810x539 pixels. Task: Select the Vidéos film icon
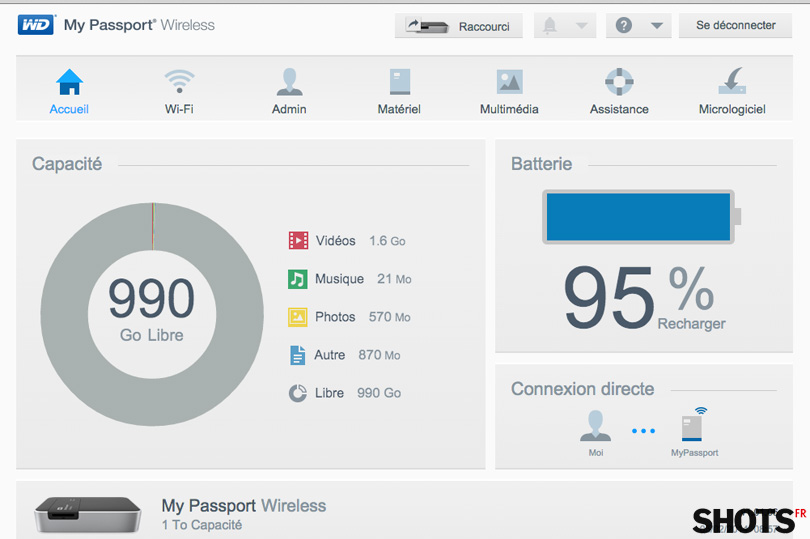click(298, 240)
